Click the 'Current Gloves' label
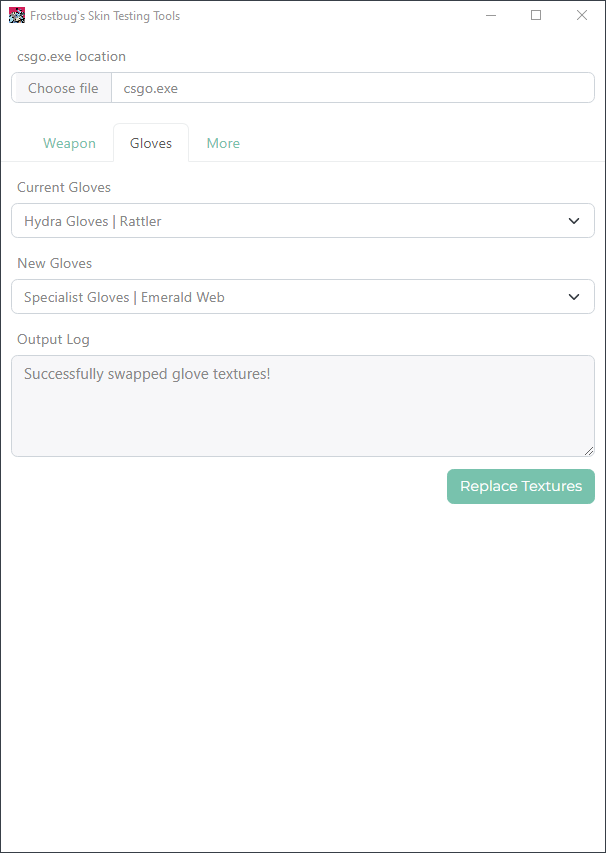Viewport: 606px width, 853px height. [64, 187]
